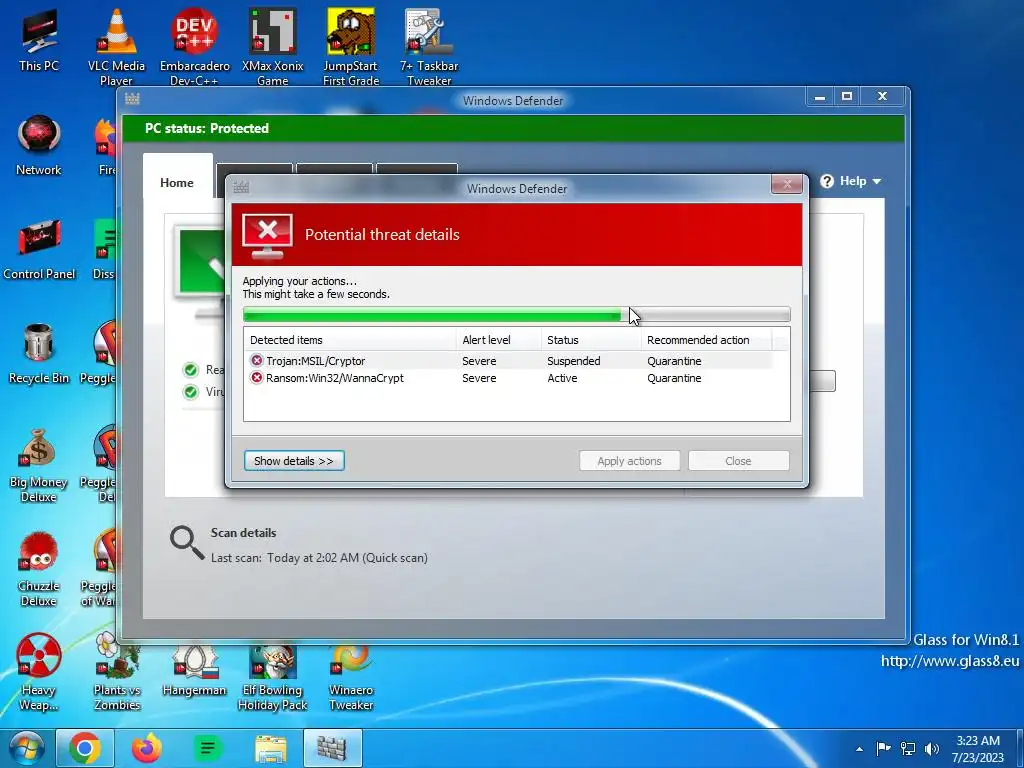Image resolution: width=1024 pixels, height=768 pixels.
Task: Click the Help question mark icon
Action: pyautogui.click(x=827, y=181)
